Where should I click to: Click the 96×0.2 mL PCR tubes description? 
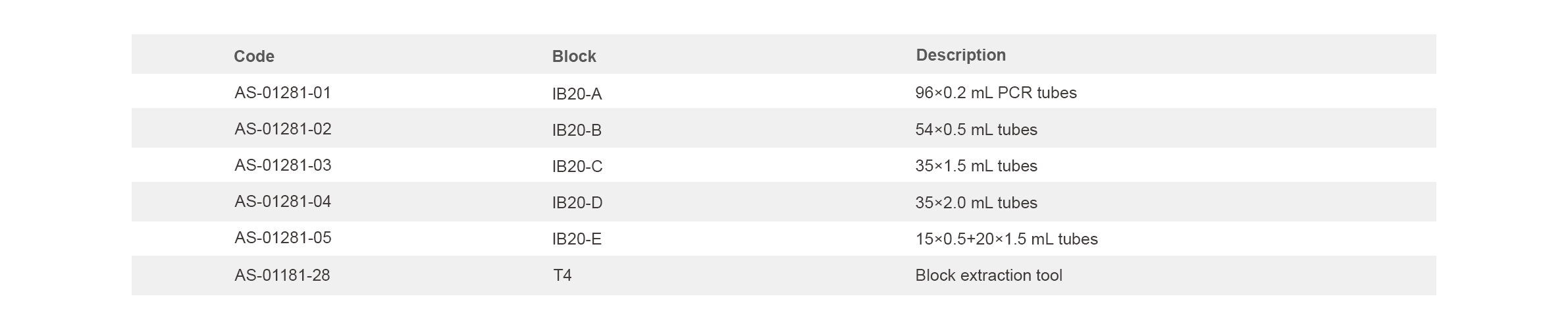pos(996,93)
